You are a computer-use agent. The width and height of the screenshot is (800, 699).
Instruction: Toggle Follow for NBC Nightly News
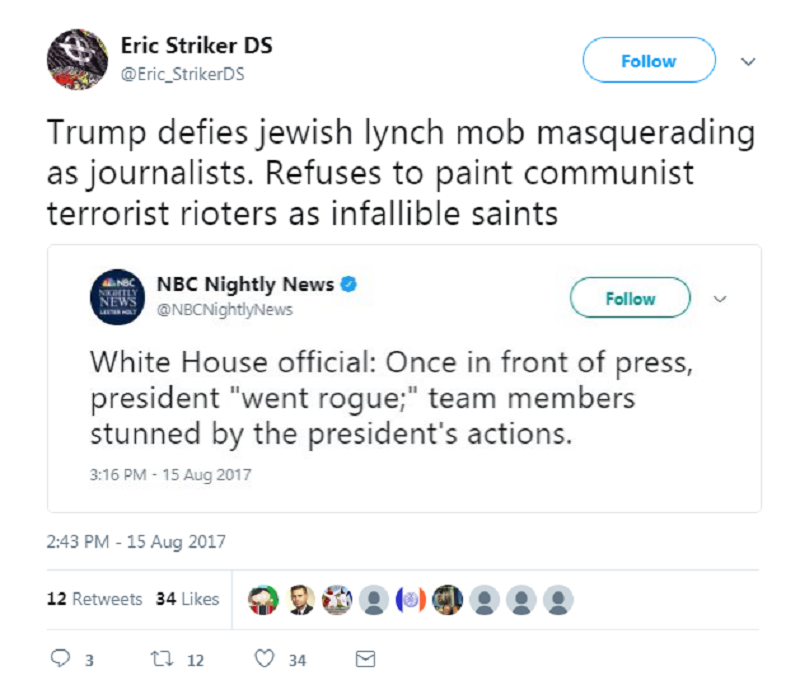tap(629, 297)
